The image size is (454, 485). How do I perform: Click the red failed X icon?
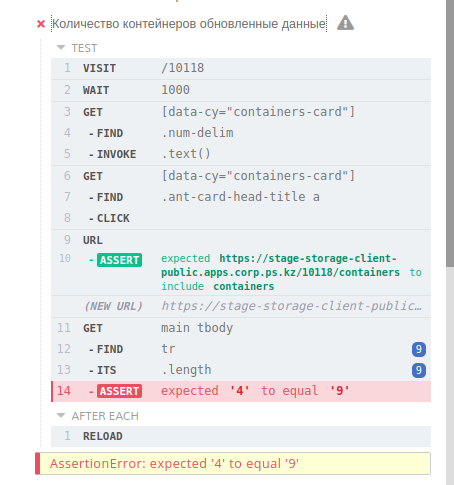pos(41,24)
